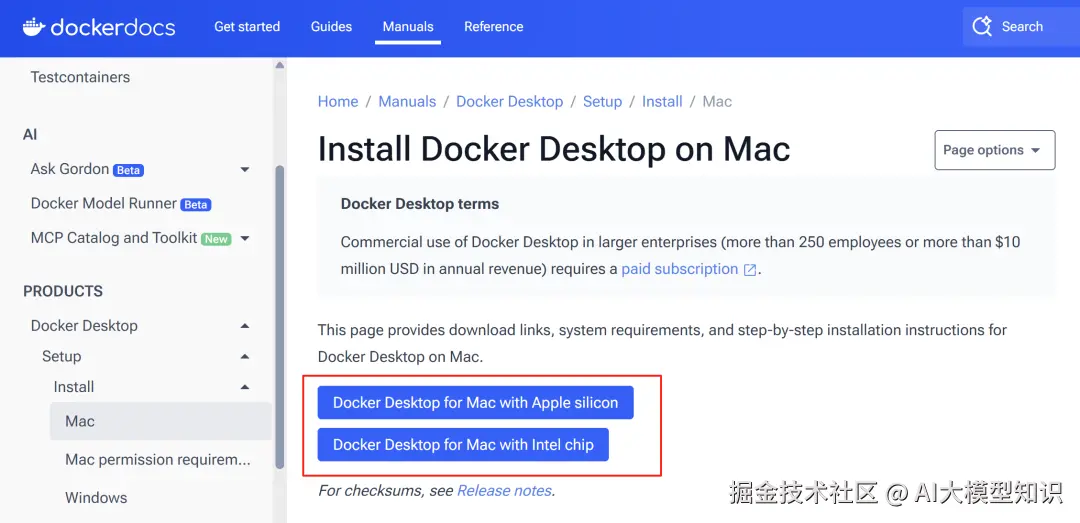This screenshot has width=1080, height=523.
Task: Open Setup in the sidebar tree
Action: pyautogui.click(x=61, y=356)
